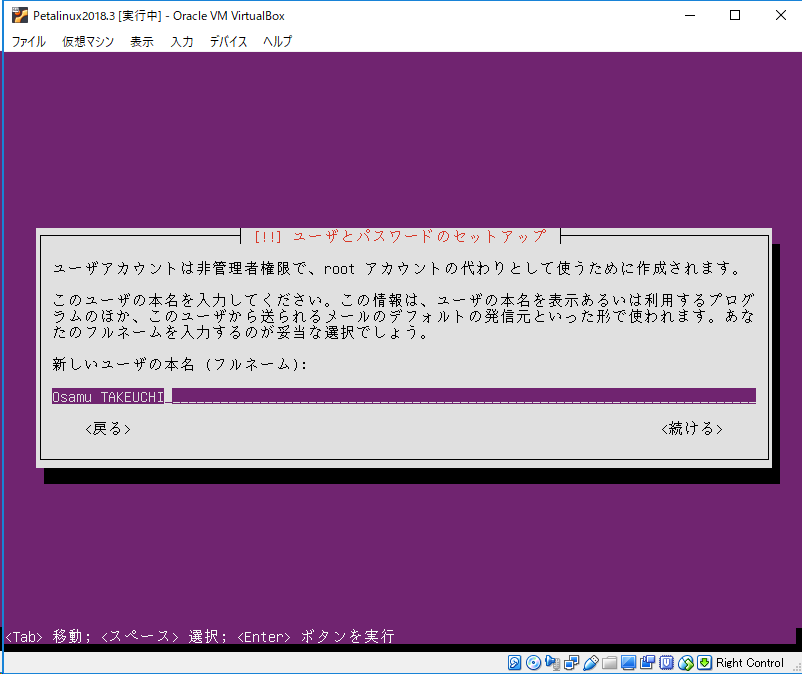Image resolution: width=802 pixels, height=674 pixels.
Task: Select the 戻る button
Action: [x=107, y=428]
